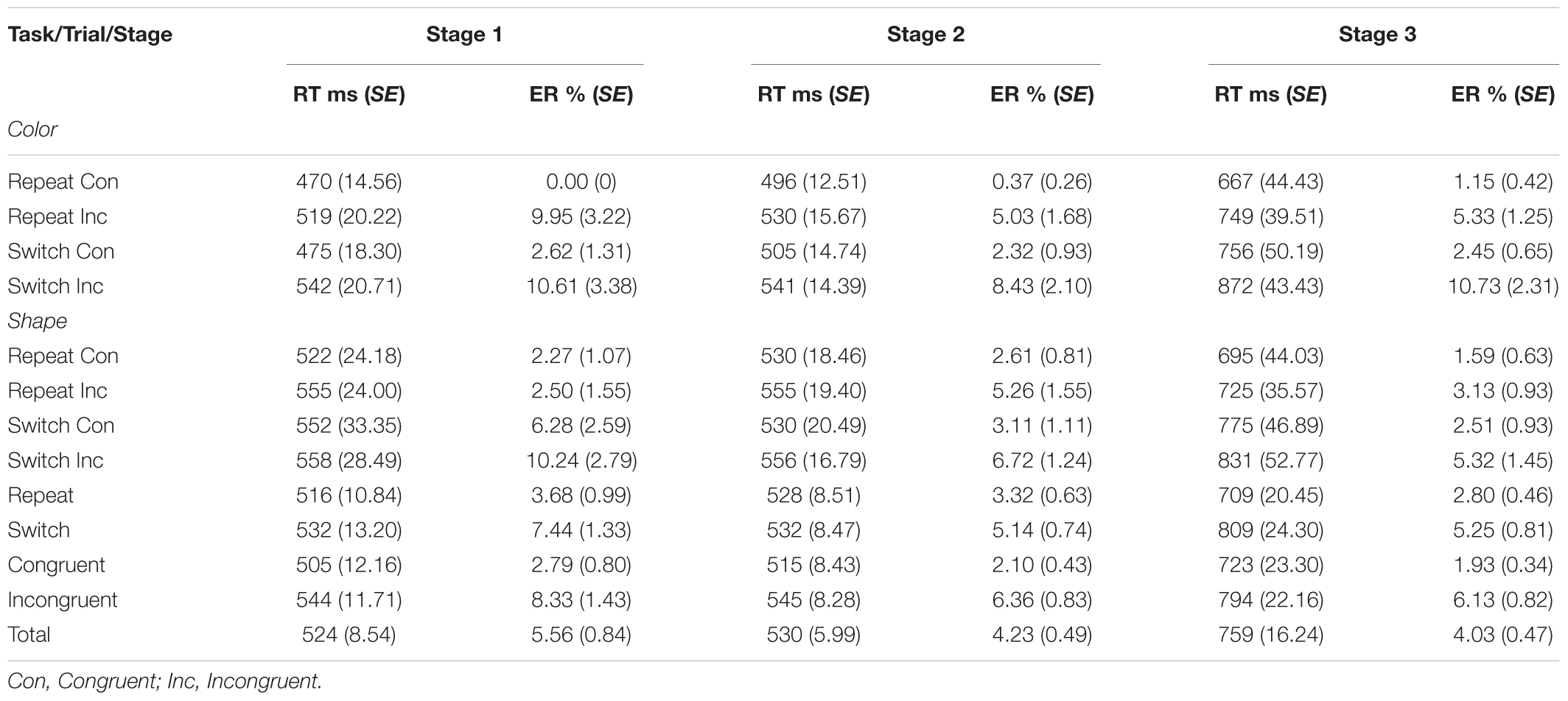Select the Incongruent summary row label
The height and width of the screenshot is (701, 1568).
pos(63,600)
